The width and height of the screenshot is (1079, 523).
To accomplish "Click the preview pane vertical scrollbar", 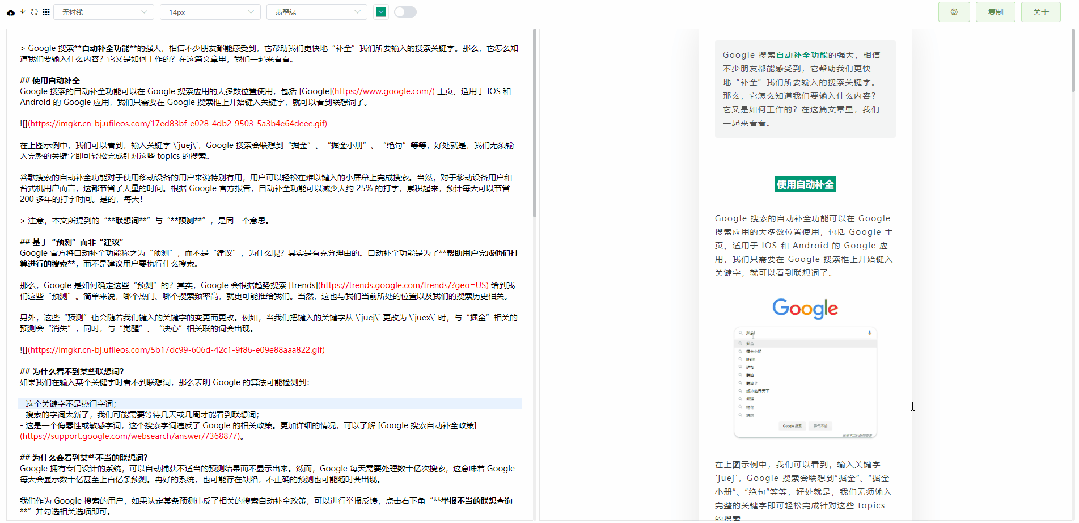I will point(1073,62).
